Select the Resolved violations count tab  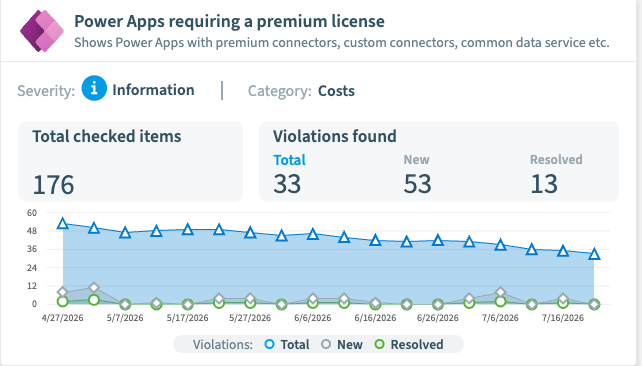[556, 174]
